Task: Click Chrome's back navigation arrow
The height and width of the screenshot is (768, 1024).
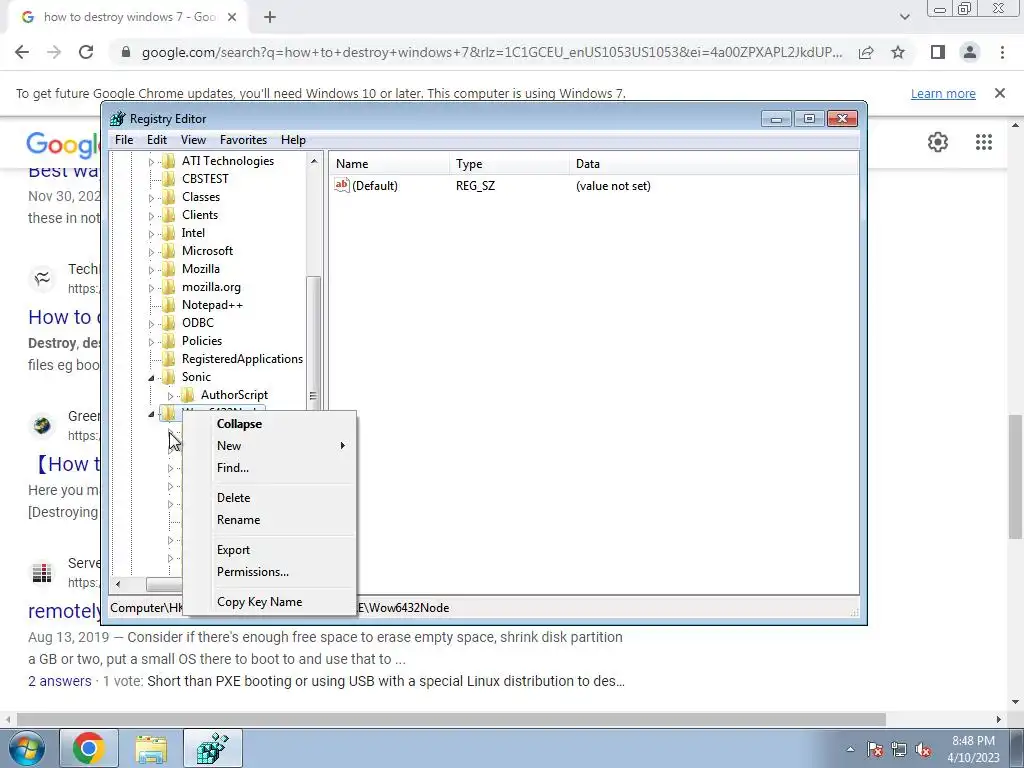Action: [x=22, y=52]
